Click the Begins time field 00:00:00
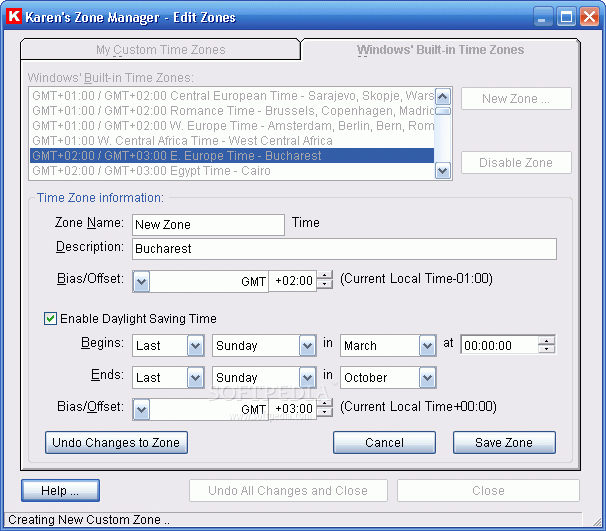Viewport: 606px width, 531px height. click(499, 345)
